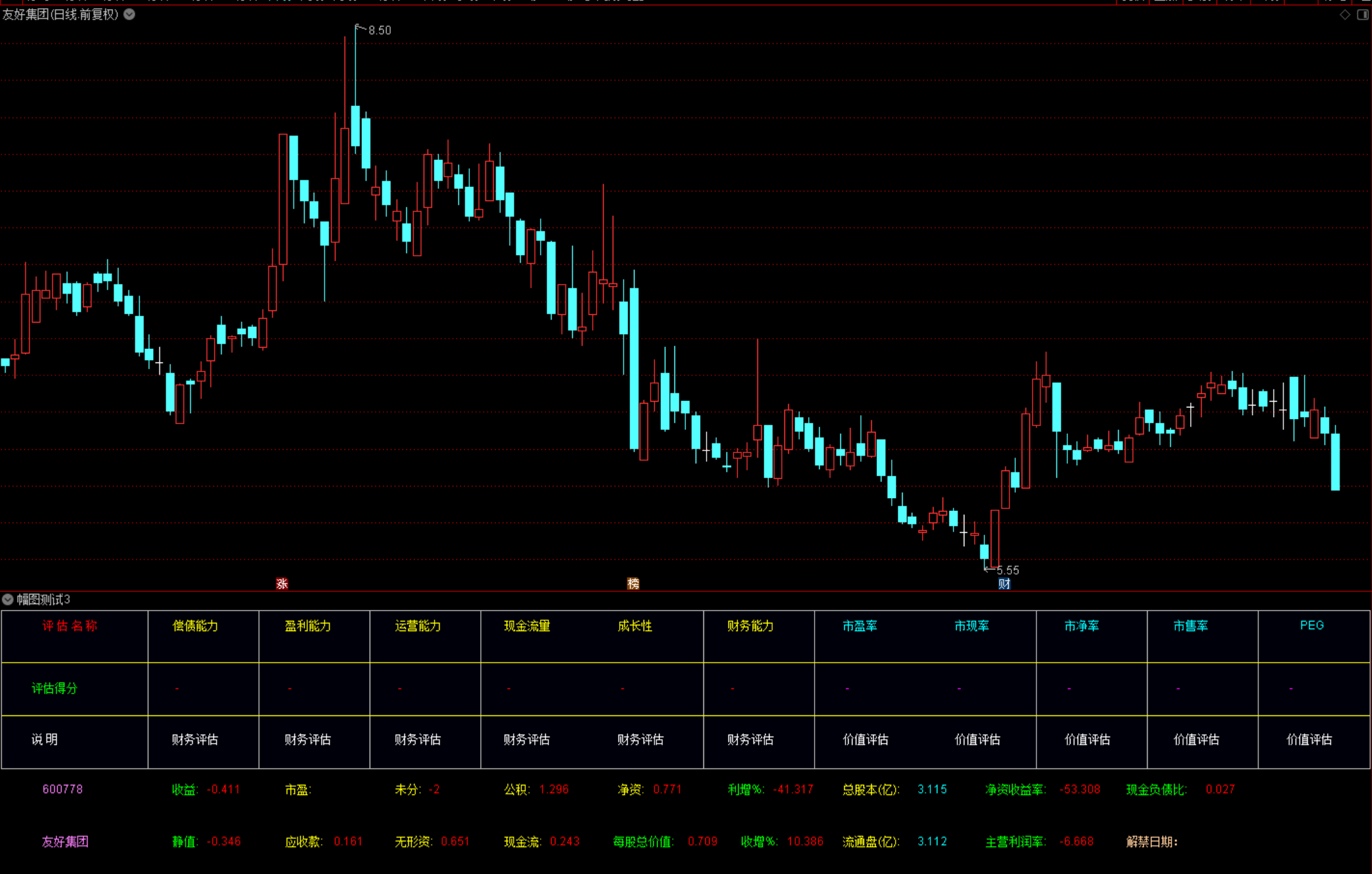Select the 偿债能力 column header
The width and height of the screenshot is (1372, 874).
pyautogui.click(x=195, y=625)
